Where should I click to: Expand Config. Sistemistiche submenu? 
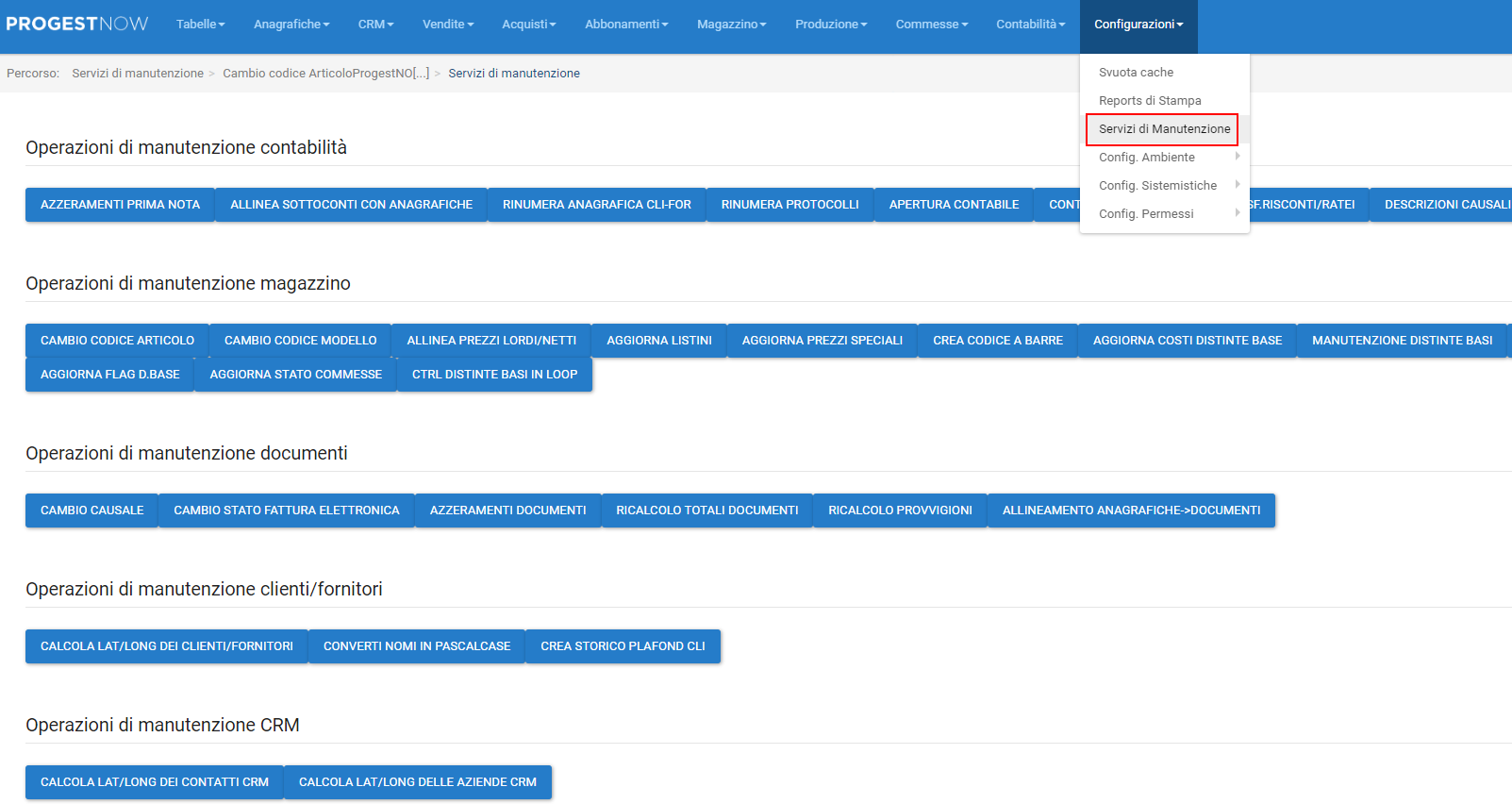tap(1157, 186)
